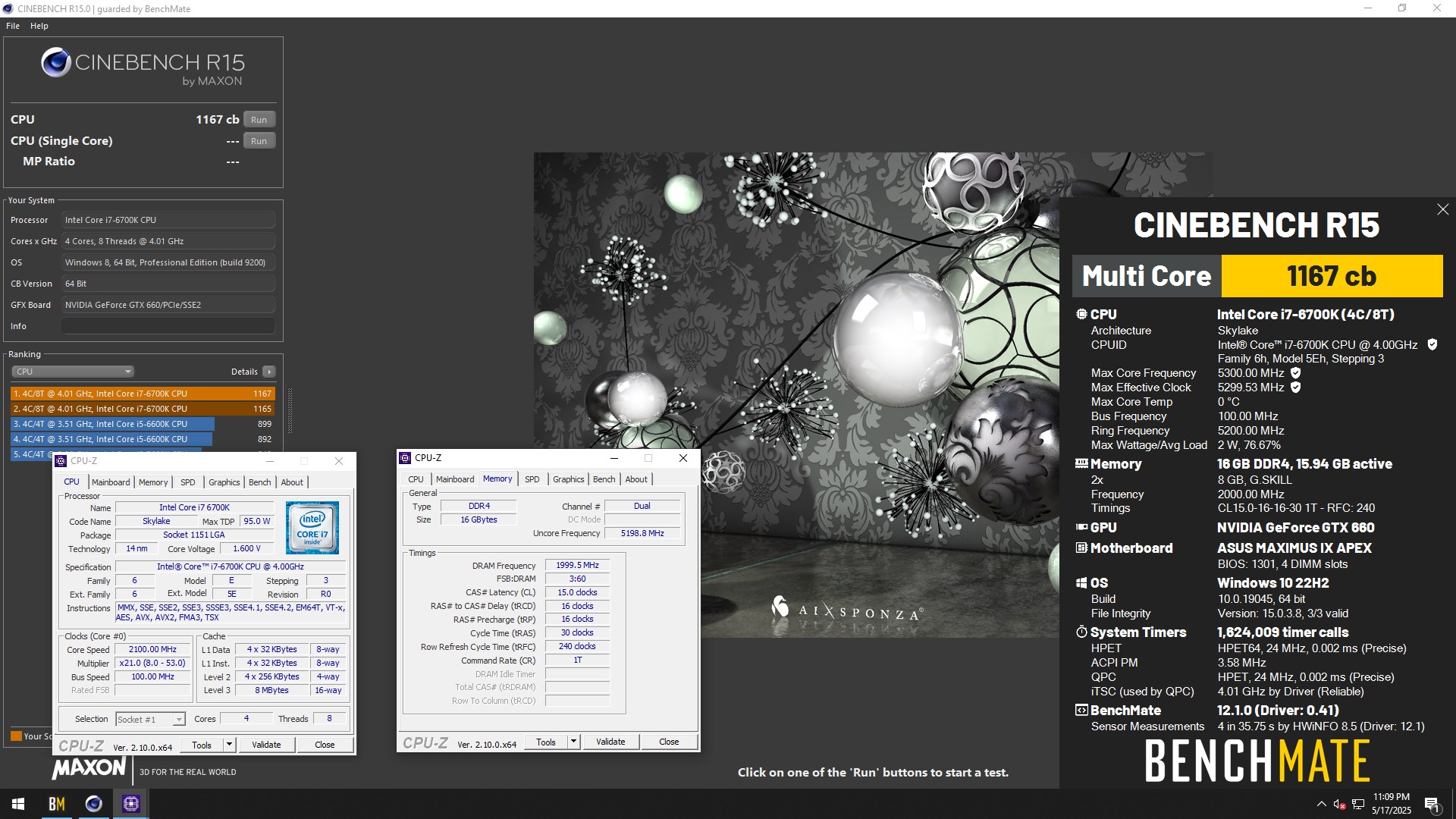Show hidden system tray icons
The width and height of the screenshot is (1456, 819).
(x=1322, y=804)
